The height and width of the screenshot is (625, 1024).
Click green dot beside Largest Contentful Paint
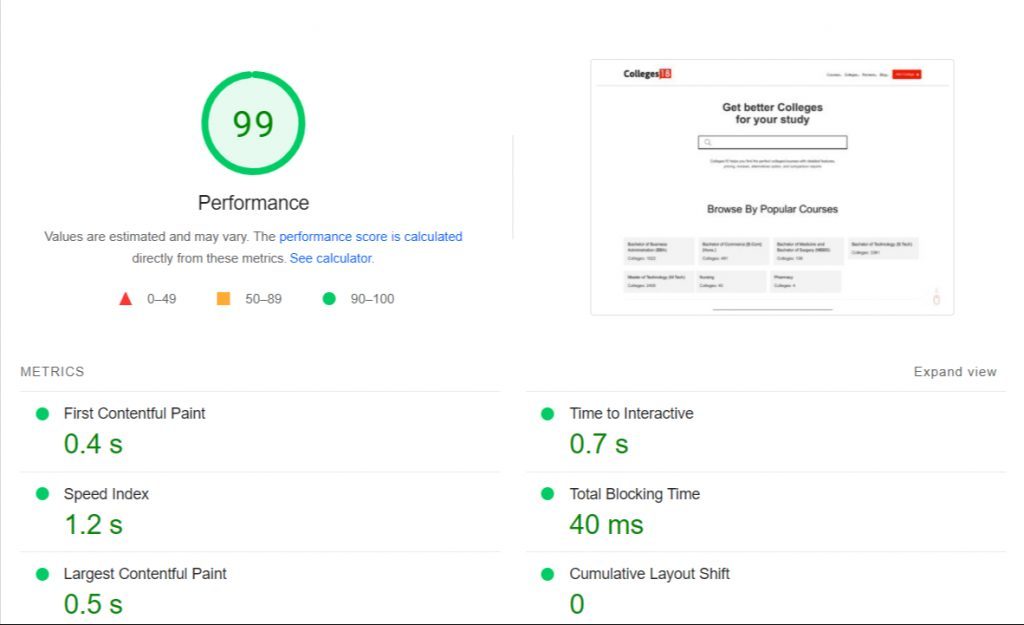42,574
